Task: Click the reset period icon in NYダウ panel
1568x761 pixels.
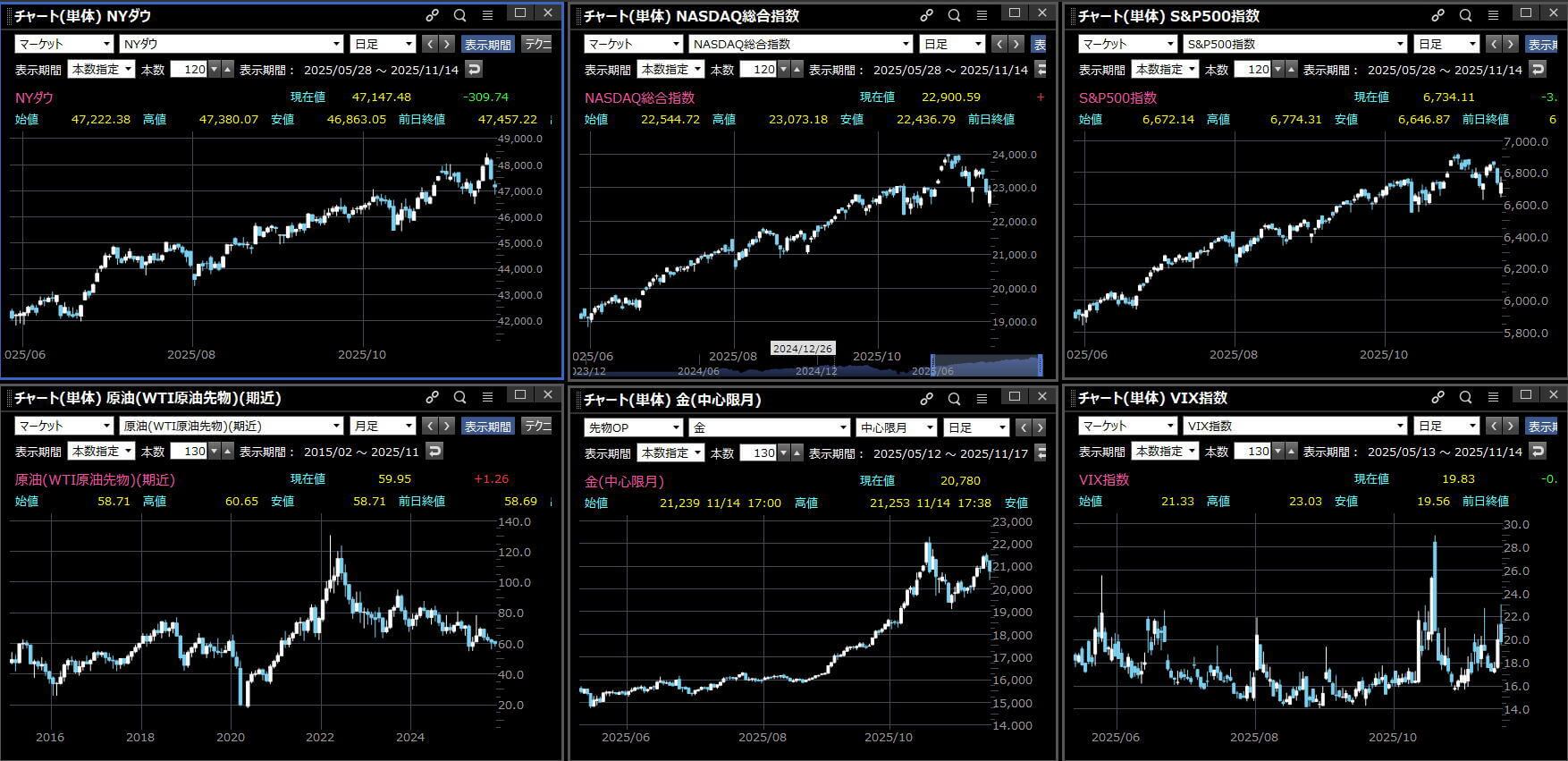Action: point(474,69)
